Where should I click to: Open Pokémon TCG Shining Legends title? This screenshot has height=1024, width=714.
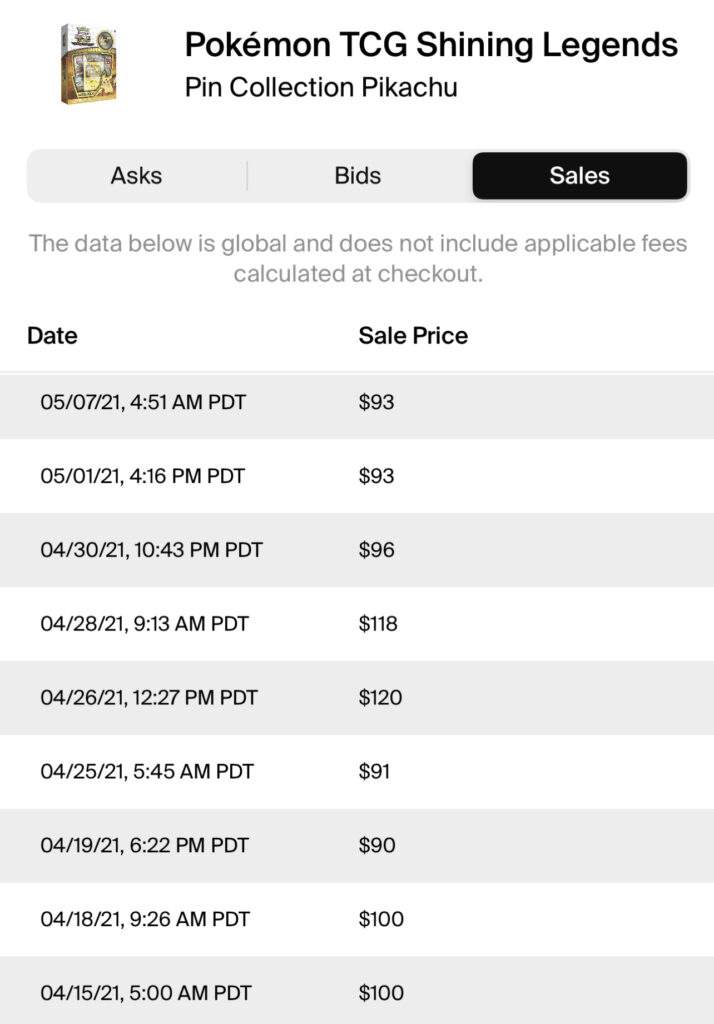431,45
